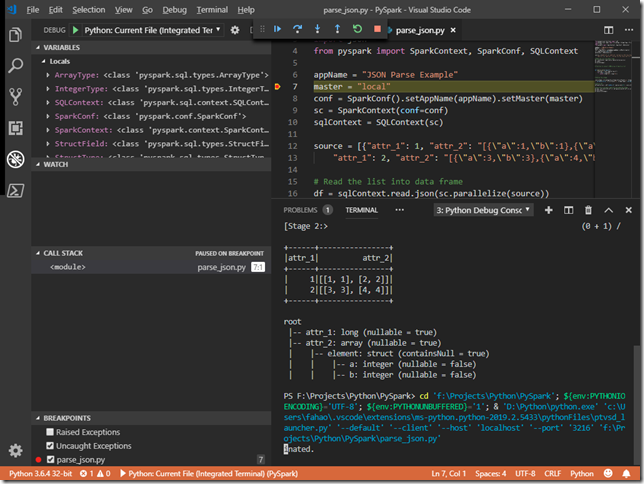Viewport: 644px width, 484px height.
Task: Open the Explorer view in activity bar
Action: click(x=15, y=35)
